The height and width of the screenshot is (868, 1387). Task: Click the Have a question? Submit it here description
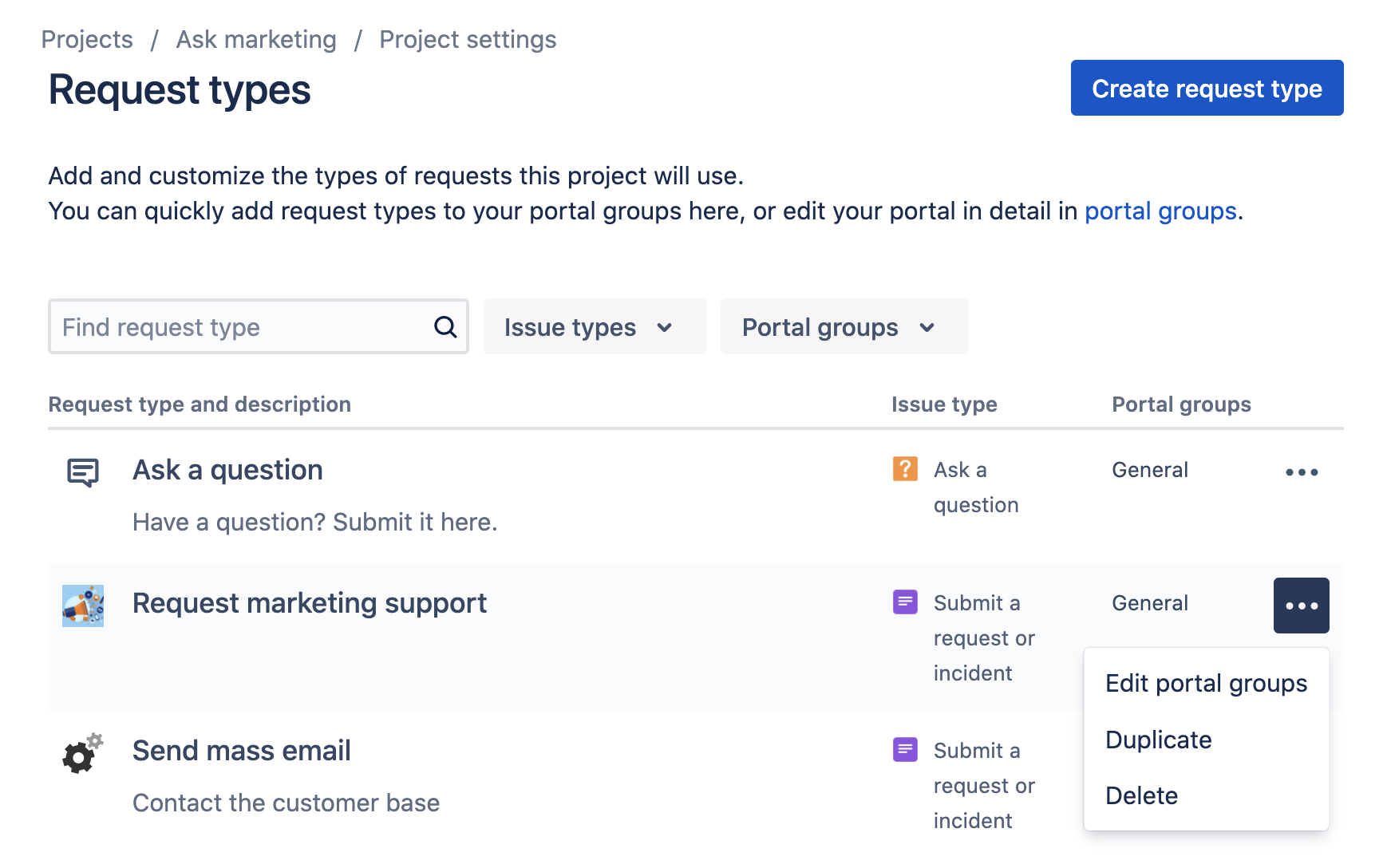tap(315, 522)
